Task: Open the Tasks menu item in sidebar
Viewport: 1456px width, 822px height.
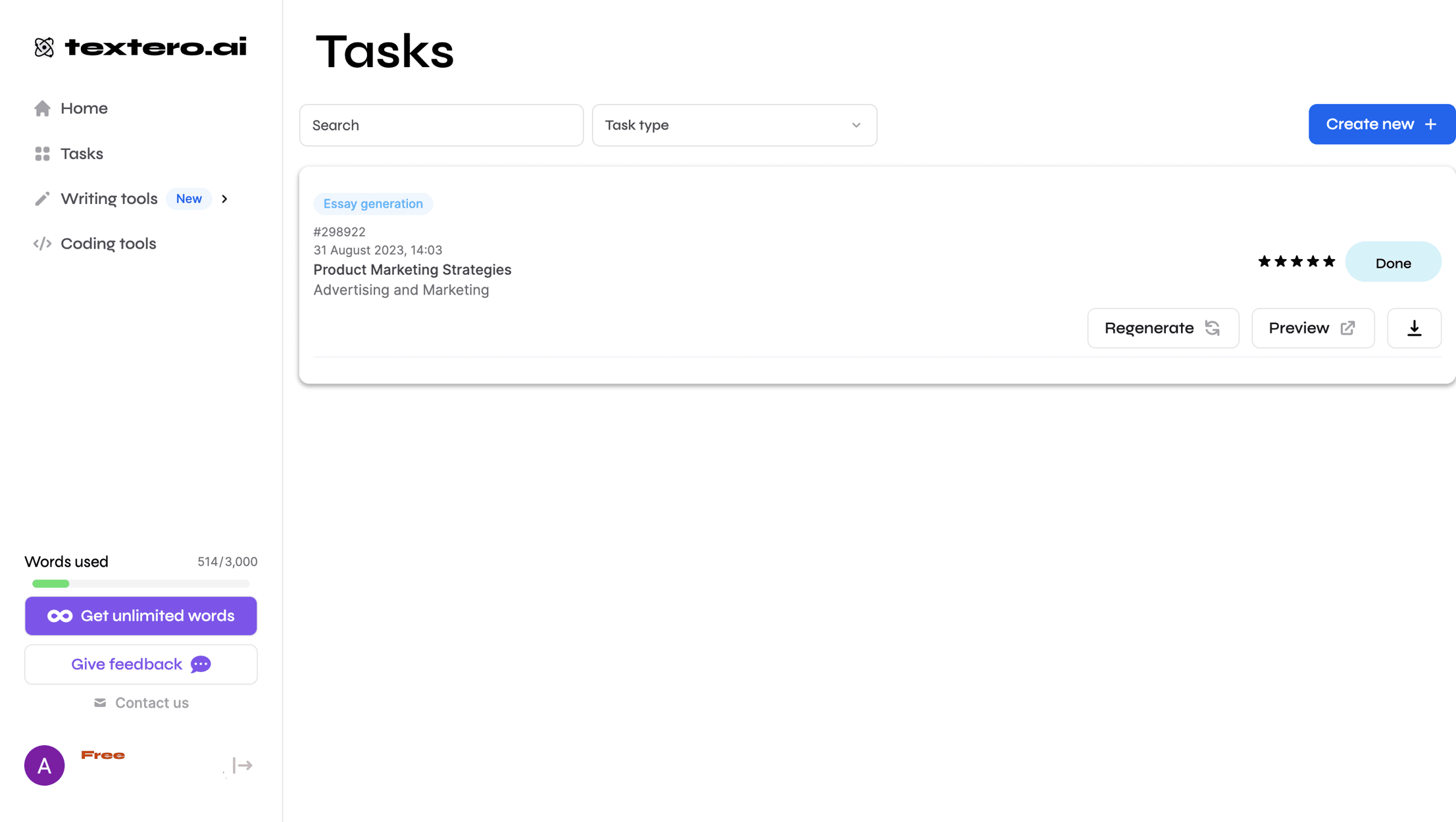Action: click(82, 153)
